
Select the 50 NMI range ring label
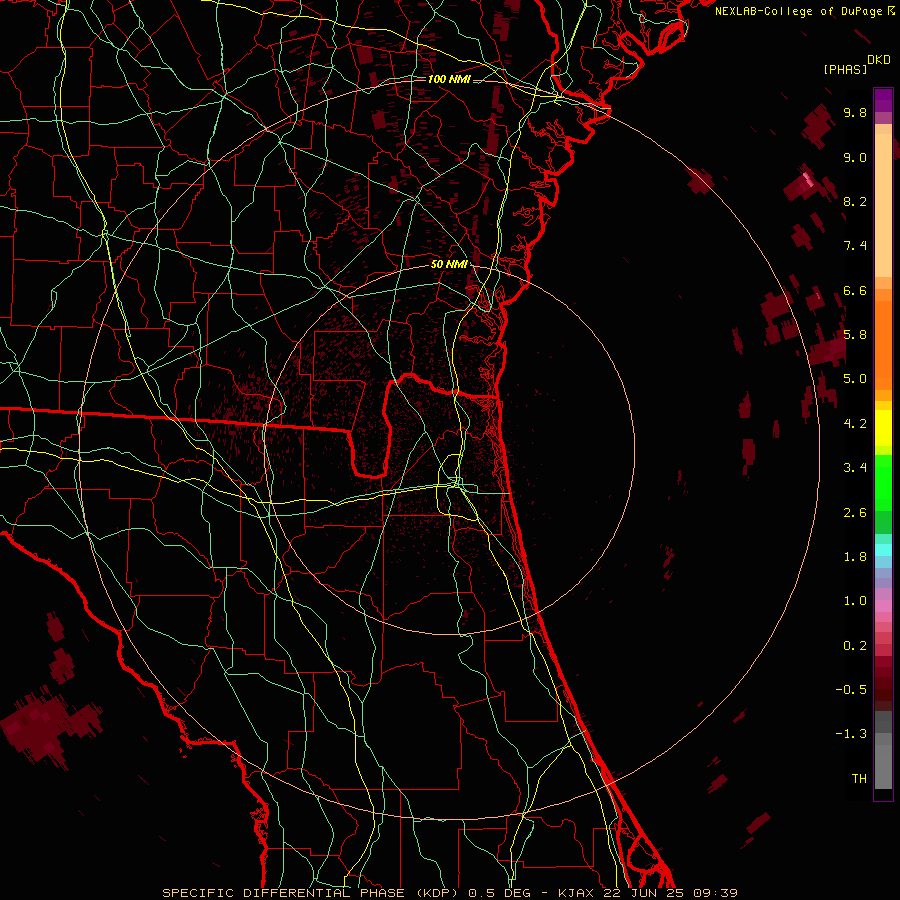pos(449,265)
